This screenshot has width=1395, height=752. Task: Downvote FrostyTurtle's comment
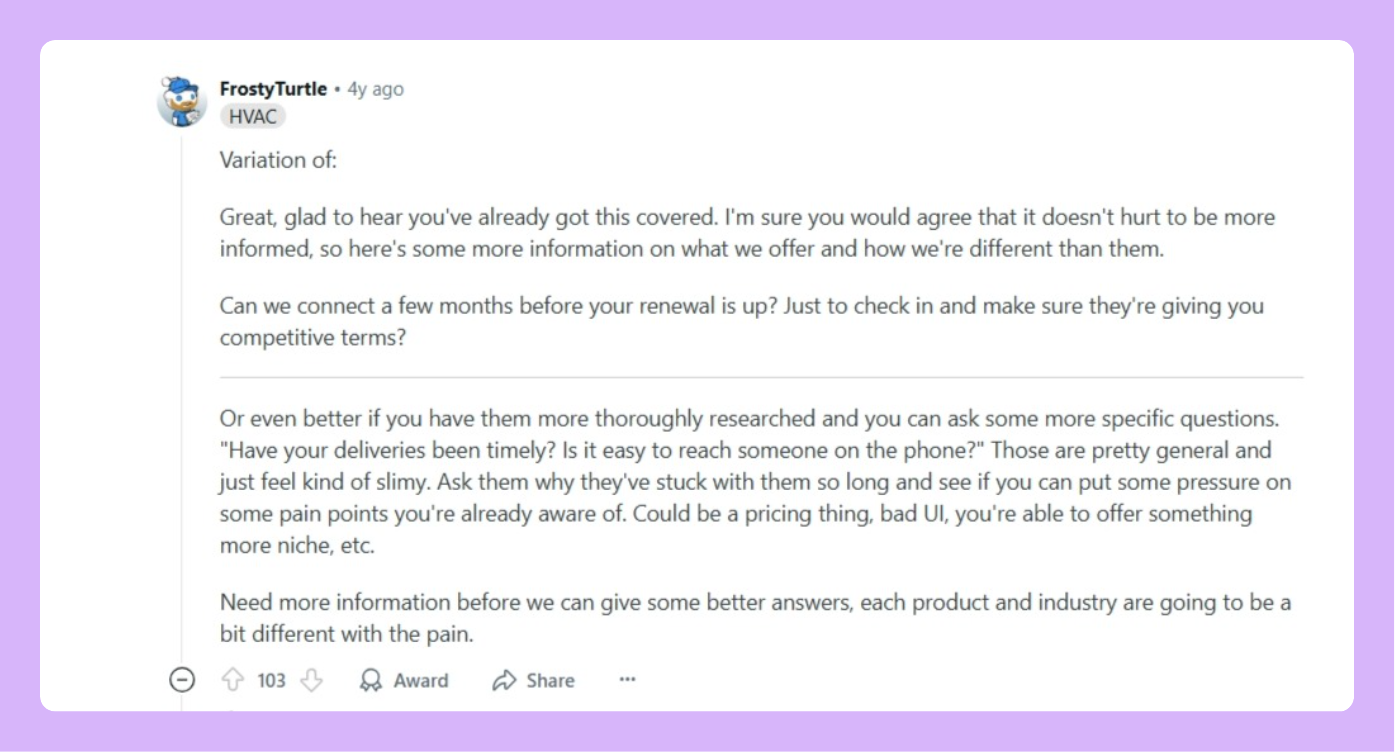312,681
